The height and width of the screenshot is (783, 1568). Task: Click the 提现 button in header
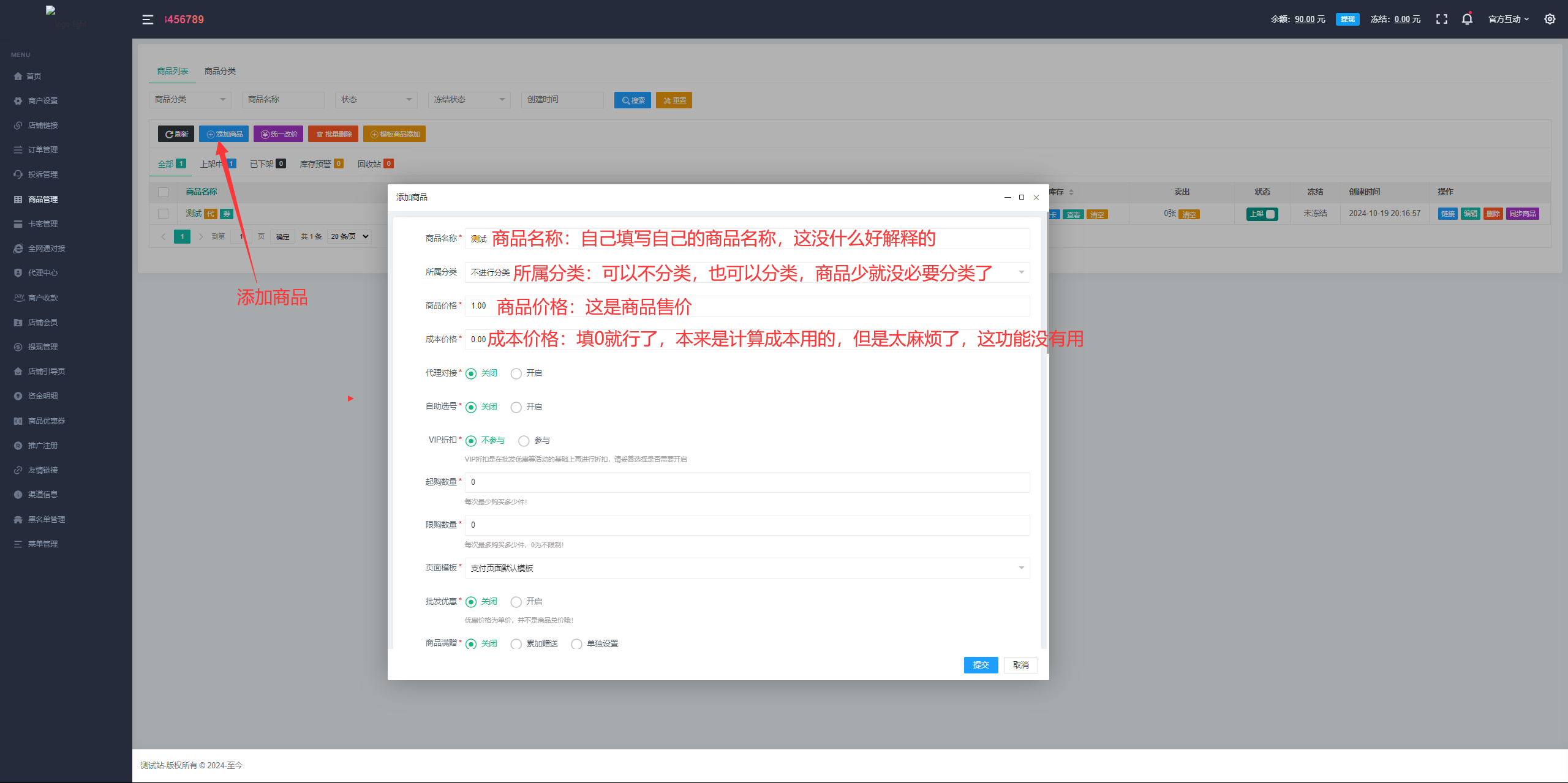tap(1347, 19)
